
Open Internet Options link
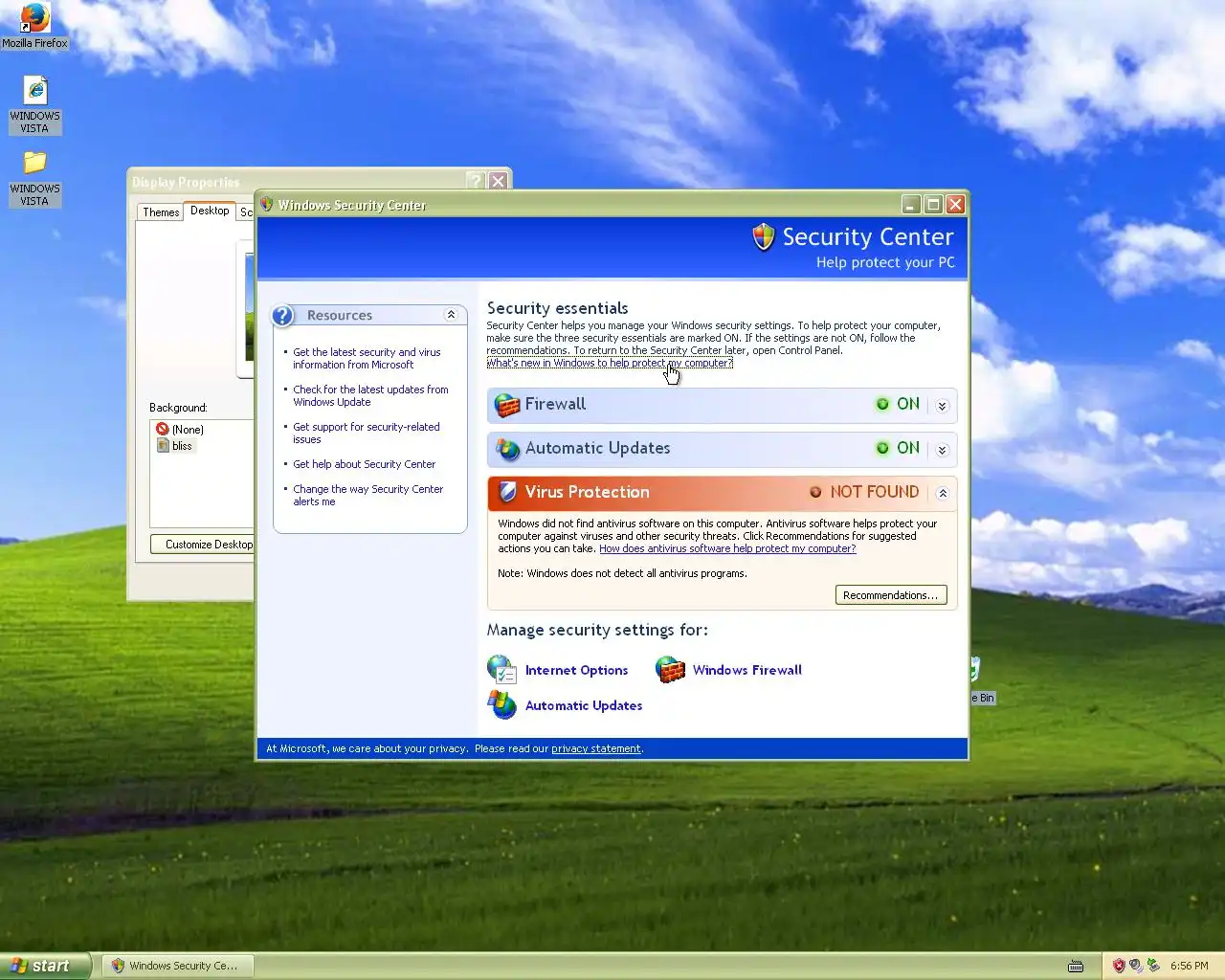pyautogui.click(x=576, y=670)
